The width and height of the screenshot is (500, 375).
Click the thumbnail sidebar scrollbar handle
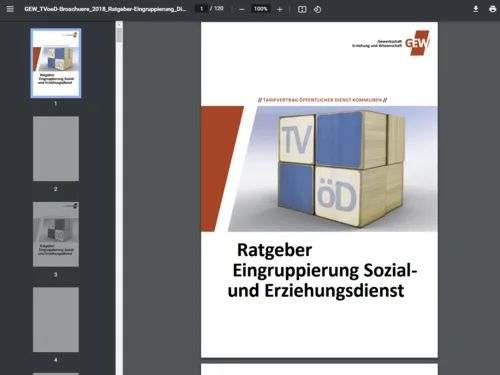[119, 35]
